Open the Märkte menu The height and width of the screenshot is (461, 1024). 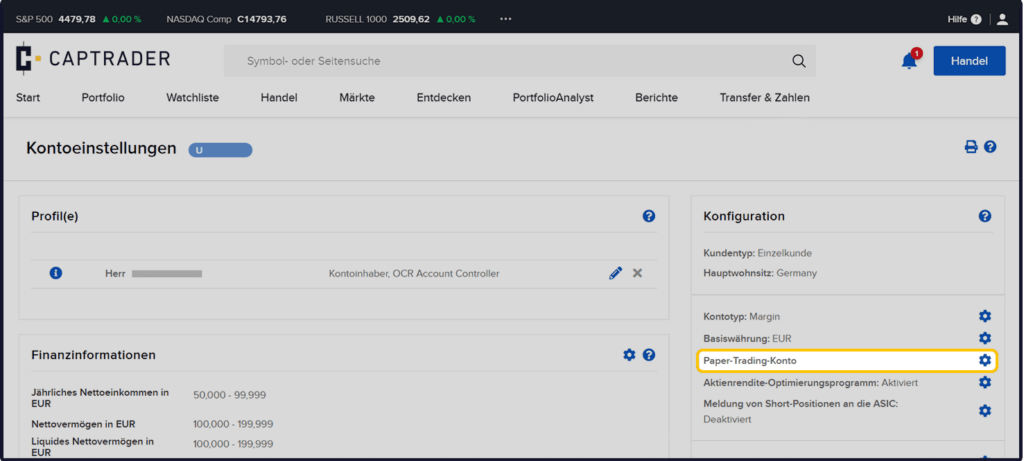pyautogui.click(x=357, y=98)
